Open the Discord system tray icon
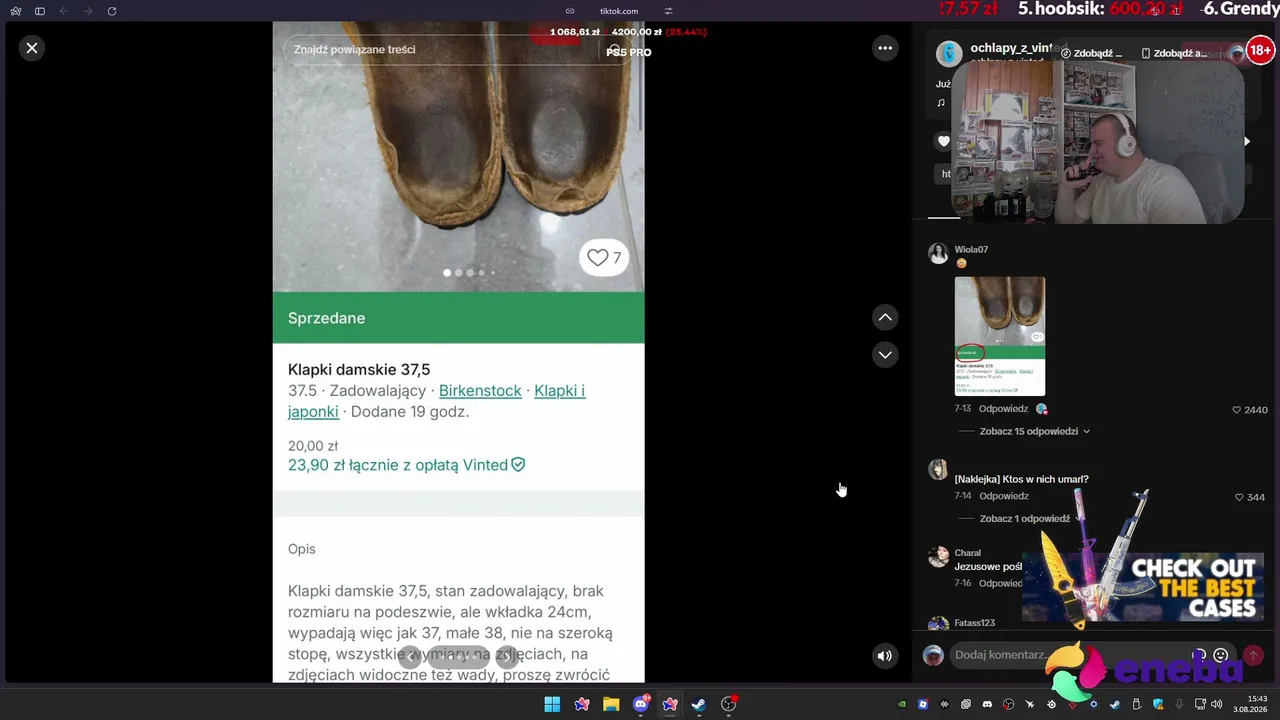 [x=987, y=705]
